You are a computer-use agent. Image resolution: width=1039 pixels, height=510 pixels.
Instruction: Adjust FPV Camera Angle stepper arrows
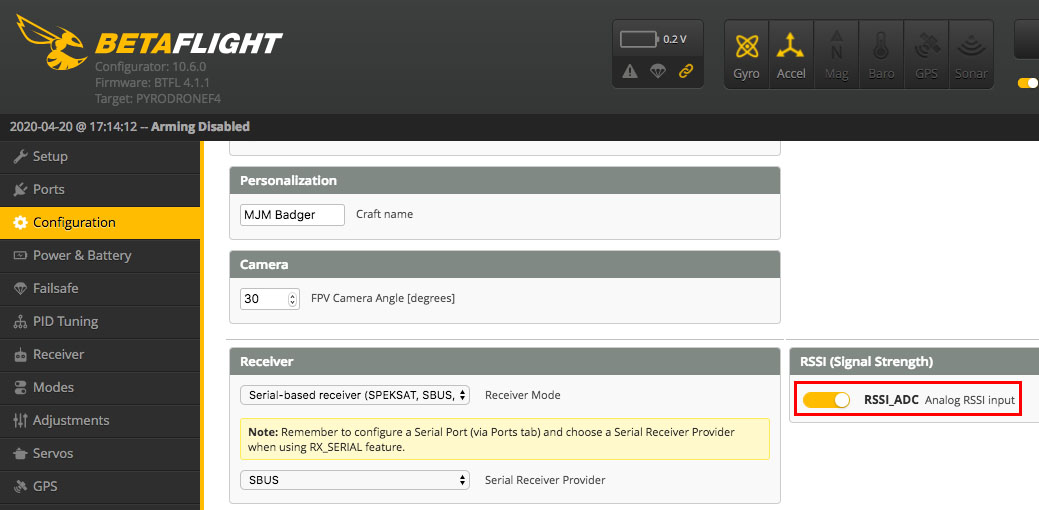[293, 299]
